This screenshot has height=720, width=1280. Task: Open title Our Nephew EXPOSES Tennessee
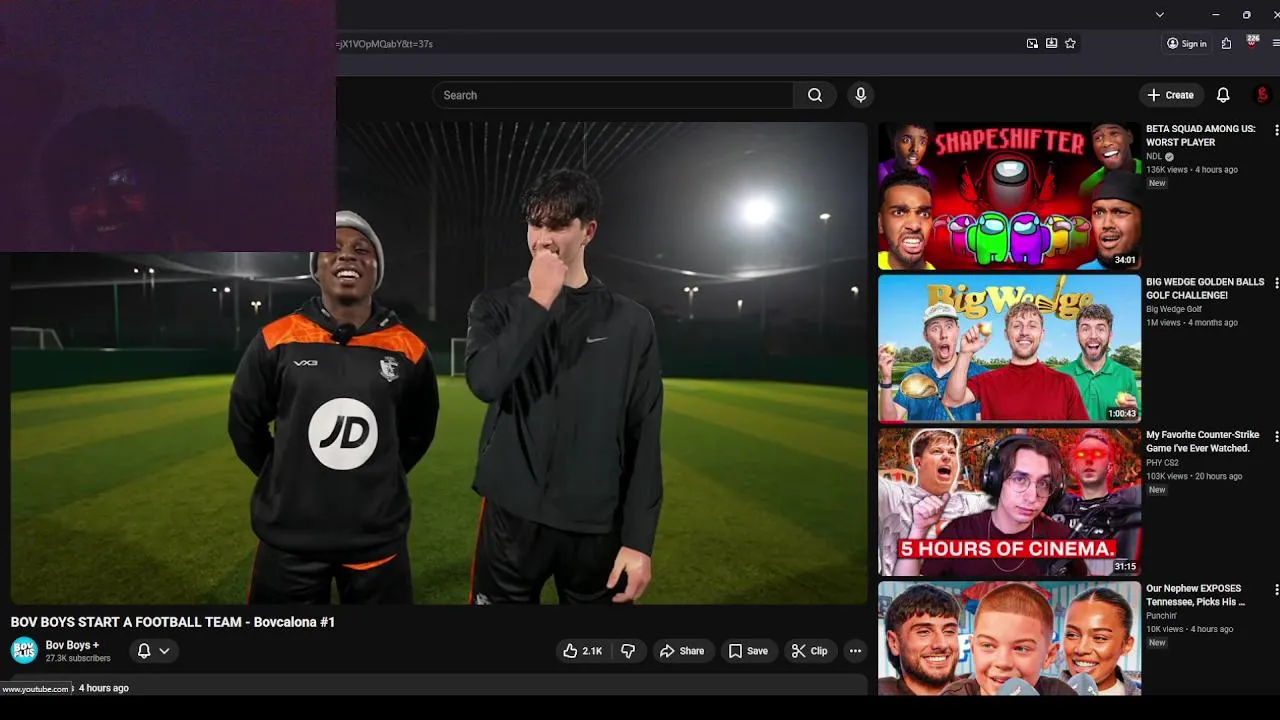pos(1196,595)
